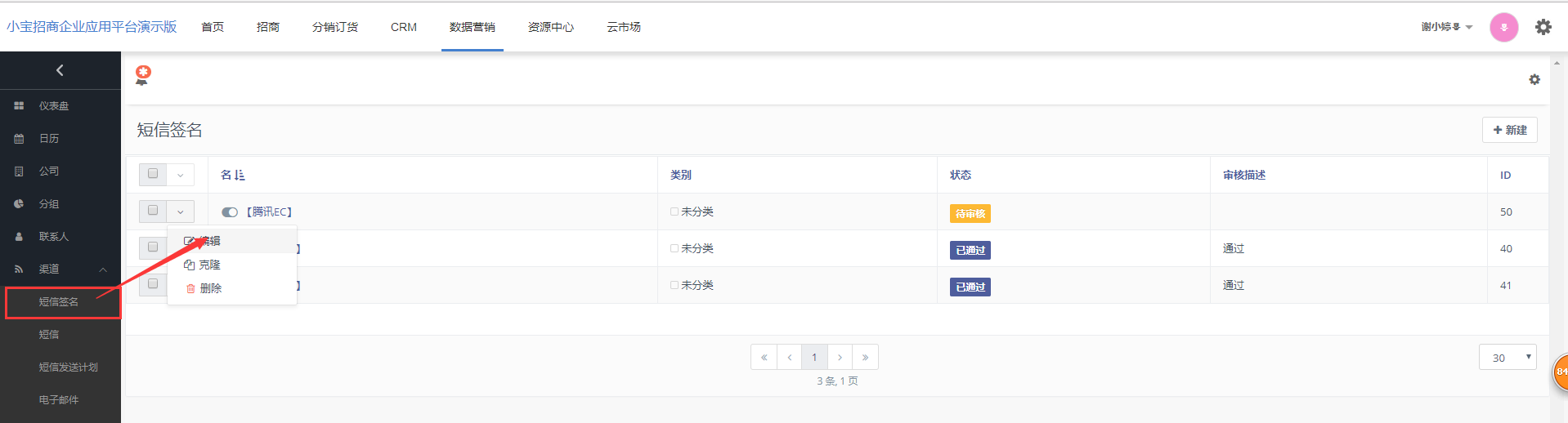Click the orange floating bubble at right edge

coord(1560,372)
